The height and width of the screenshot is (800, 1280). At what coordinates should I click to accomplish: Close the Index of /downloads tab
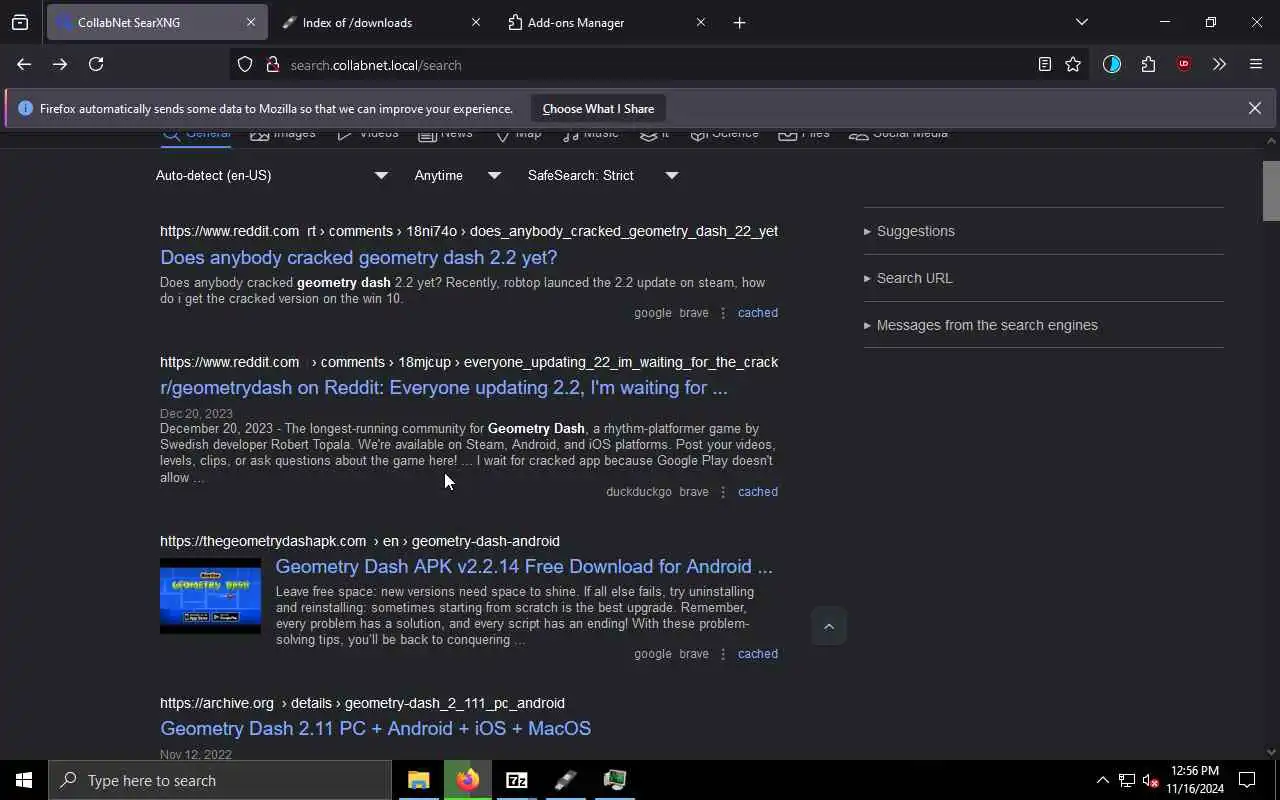pyautogui.click(x=475, y=22)
